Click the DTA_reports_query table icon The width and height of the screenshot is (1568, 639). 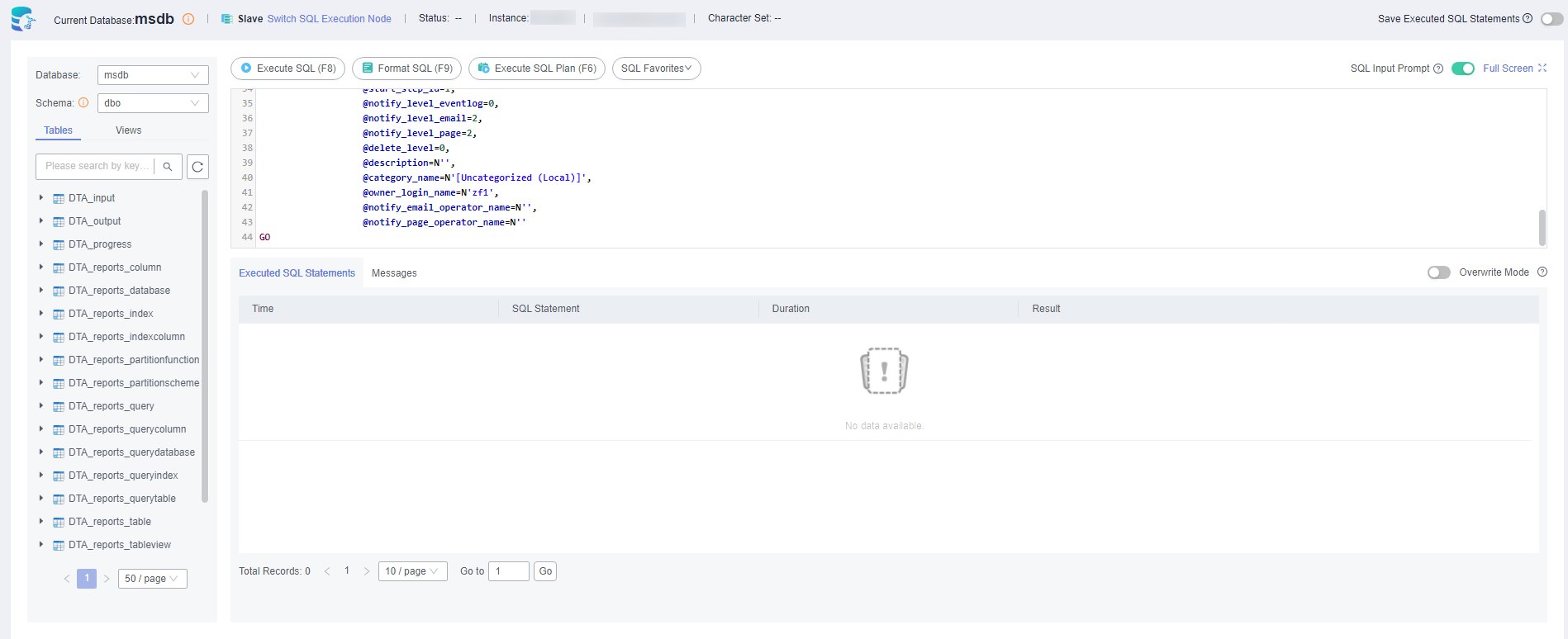tap(59, 407)
